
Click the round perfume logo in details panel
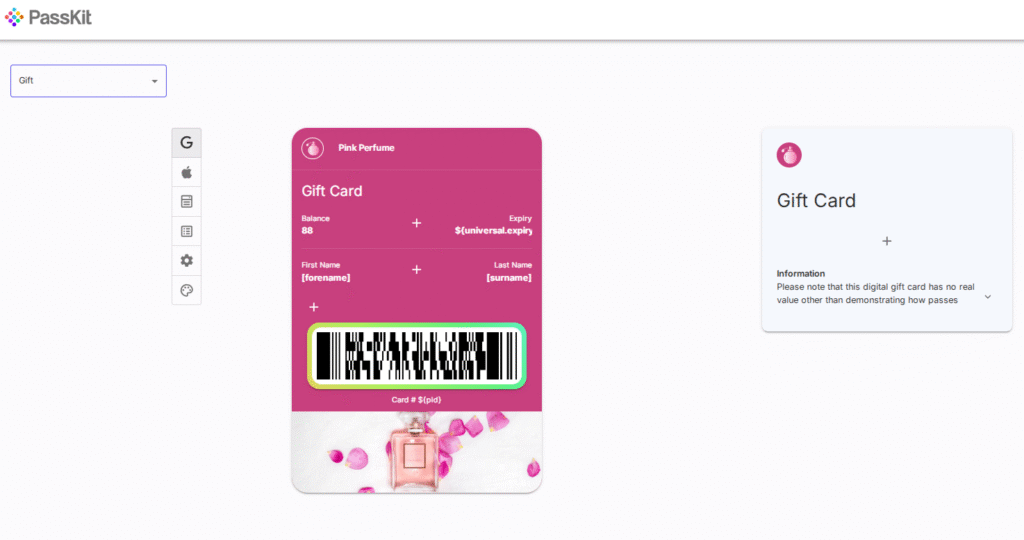coord(789,155)
